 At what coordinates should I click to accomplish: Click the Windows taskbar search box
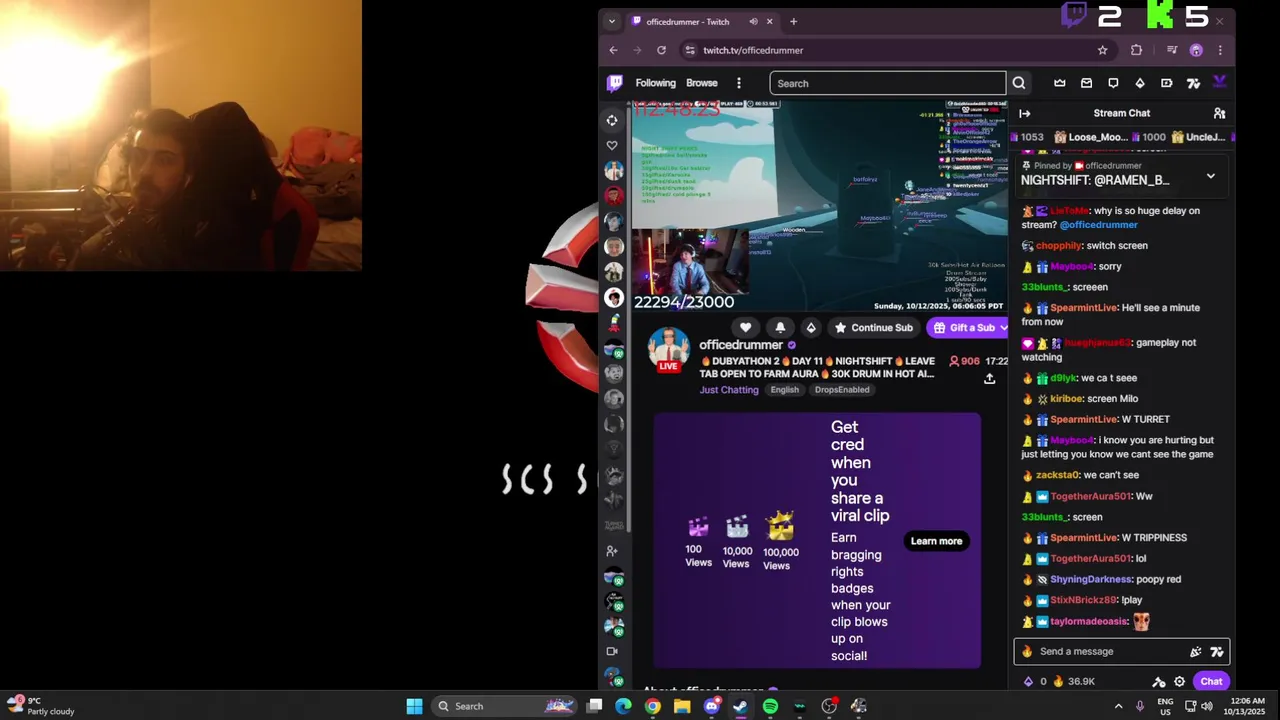pyautogui.click(x=504, y=706)
